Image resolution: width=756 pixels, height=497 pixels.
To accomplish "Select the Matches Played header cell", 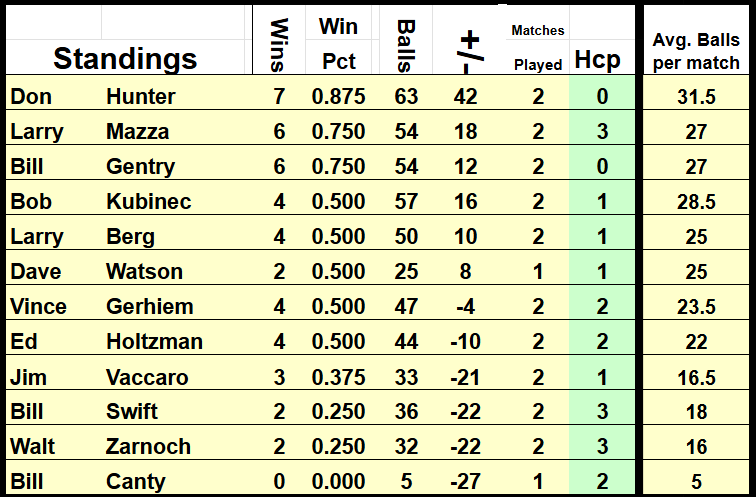I will click(538, 48).
